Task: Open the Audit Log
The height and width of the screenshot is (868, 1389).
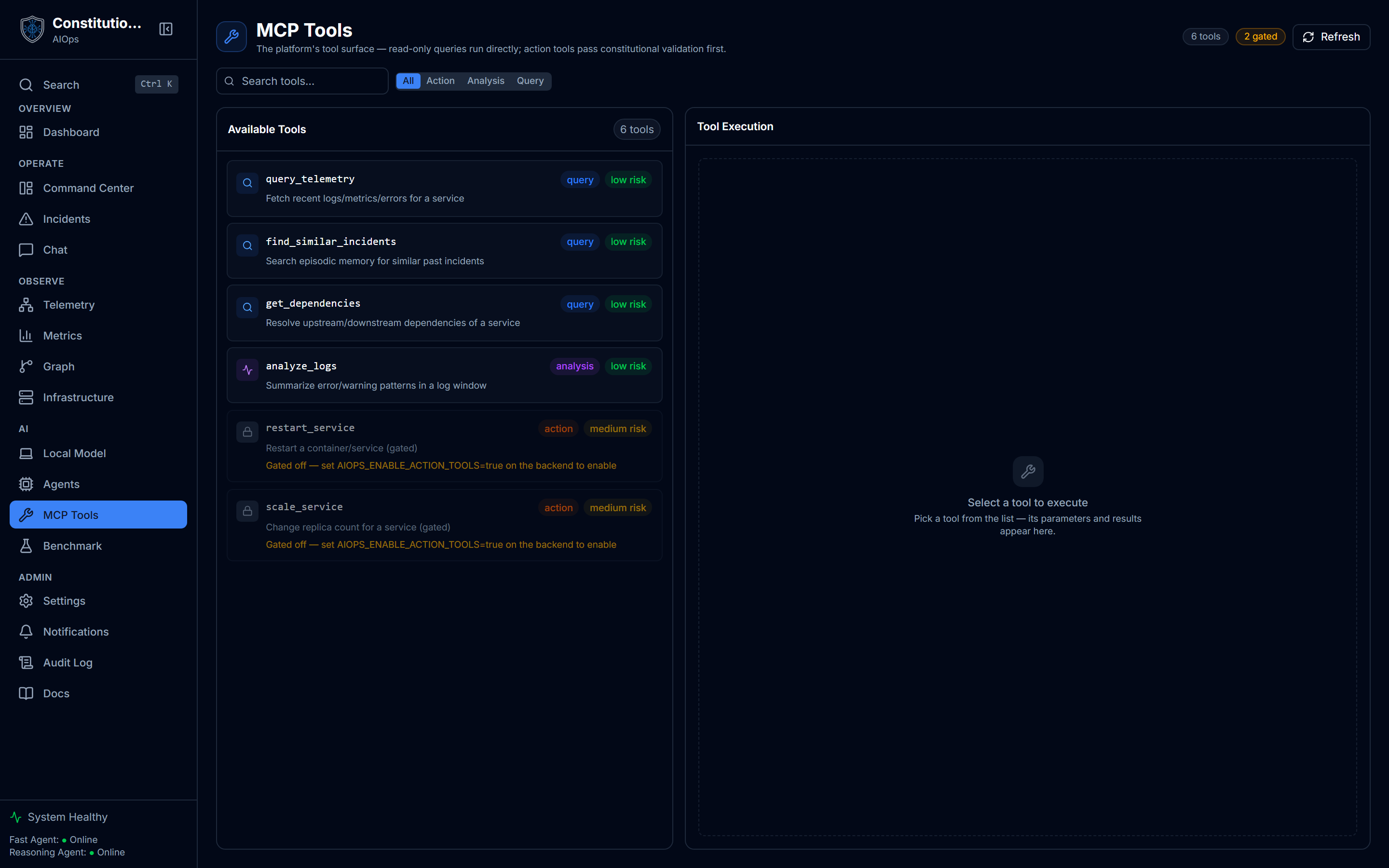Action: click(98, 663)
